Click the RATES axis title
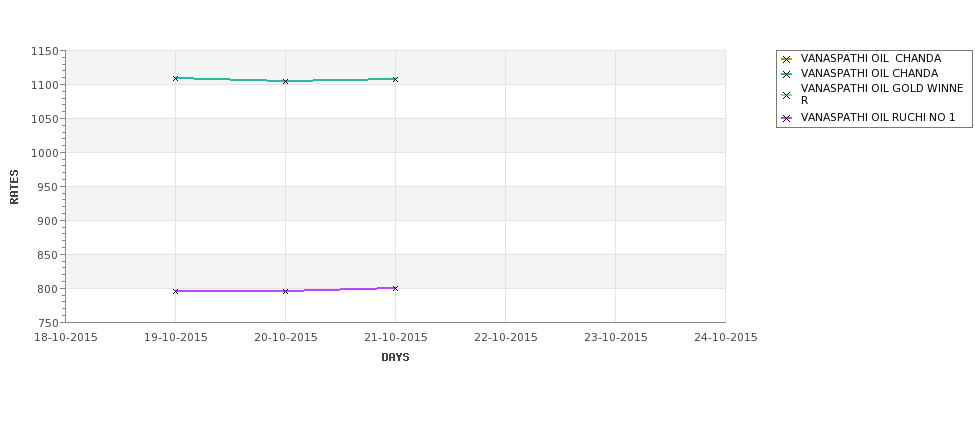Screen dimensions: 975x429 (14, 187)
